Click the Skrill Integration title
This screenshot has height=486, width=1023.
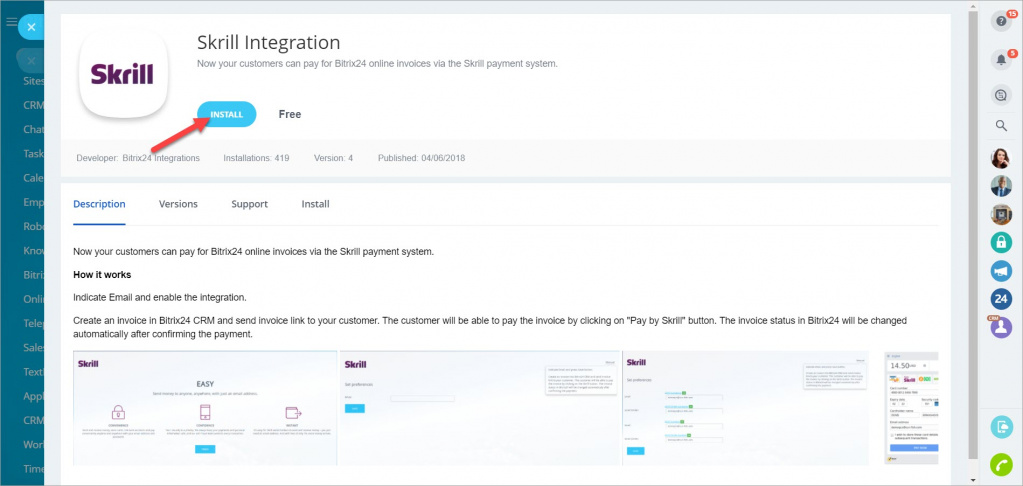pyautogui.click(x=269, y=43)
